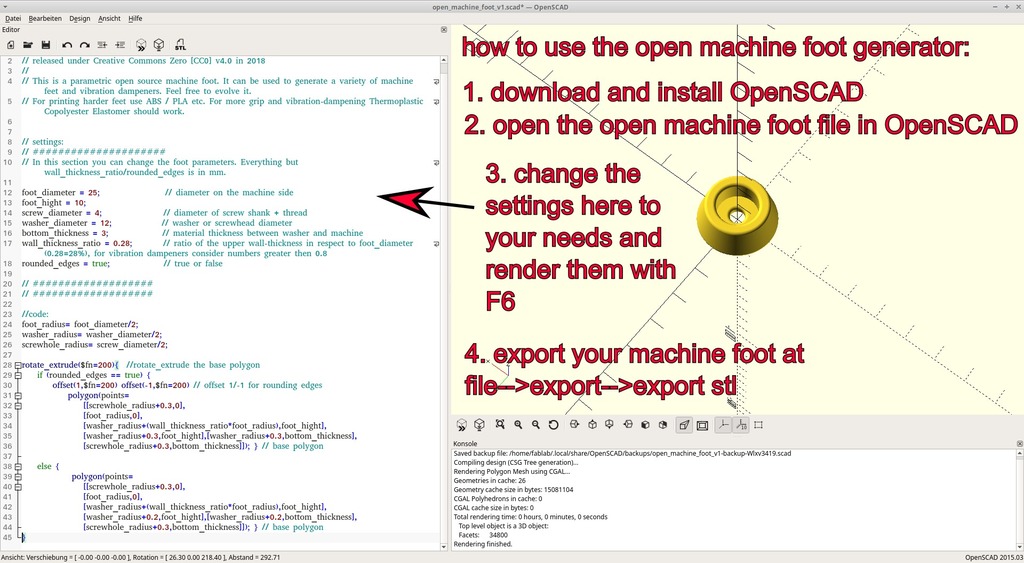Close the Editor panel
This screenshot has height=563, width=1024.
443,30
